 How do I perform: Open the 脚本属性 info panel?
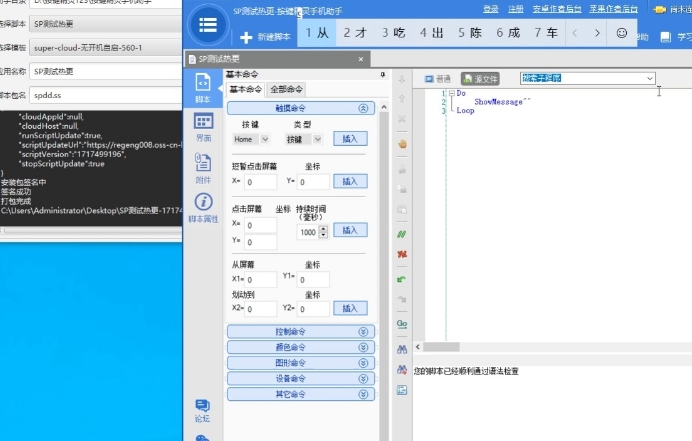203,207
